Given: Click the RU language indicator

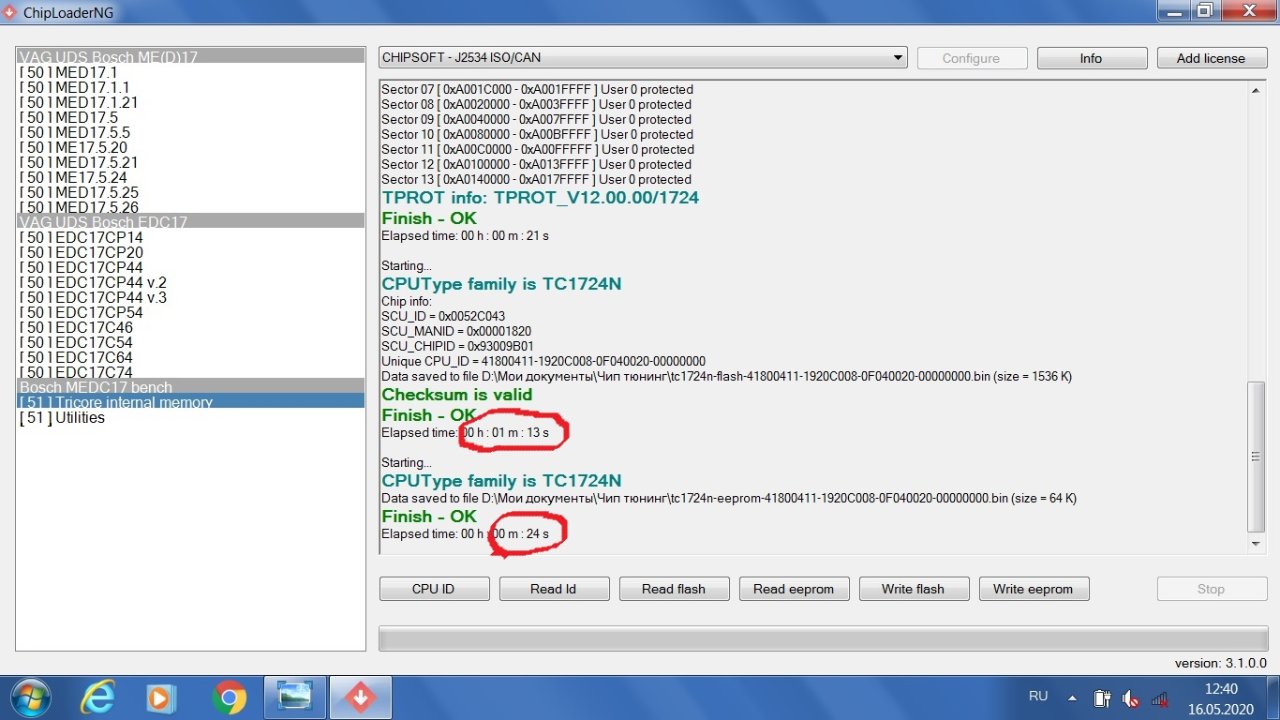Looking at the screenshot, I should [x=1038, y=696].
